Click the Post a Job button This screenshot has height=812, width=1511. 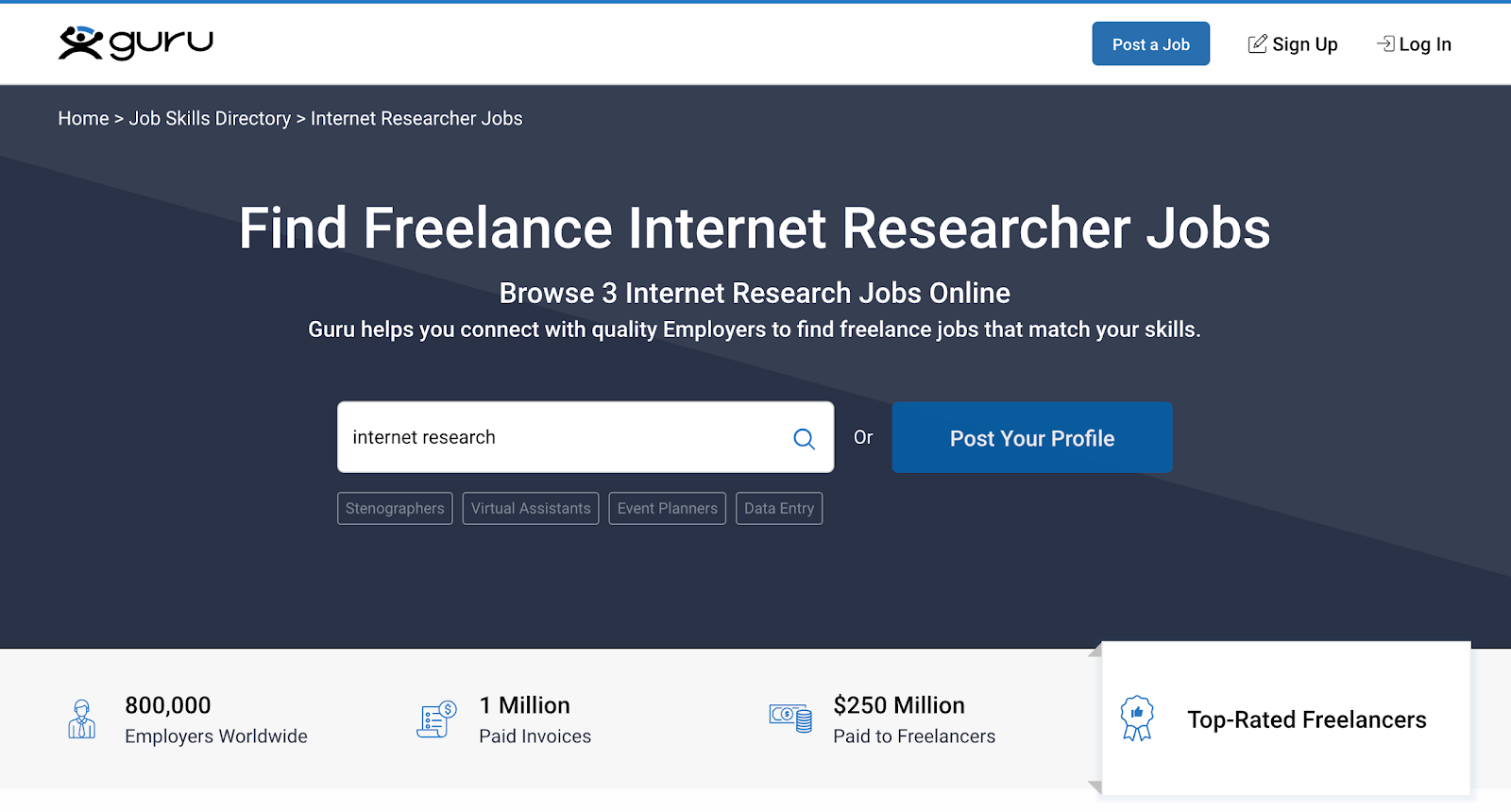[1150, 44]
